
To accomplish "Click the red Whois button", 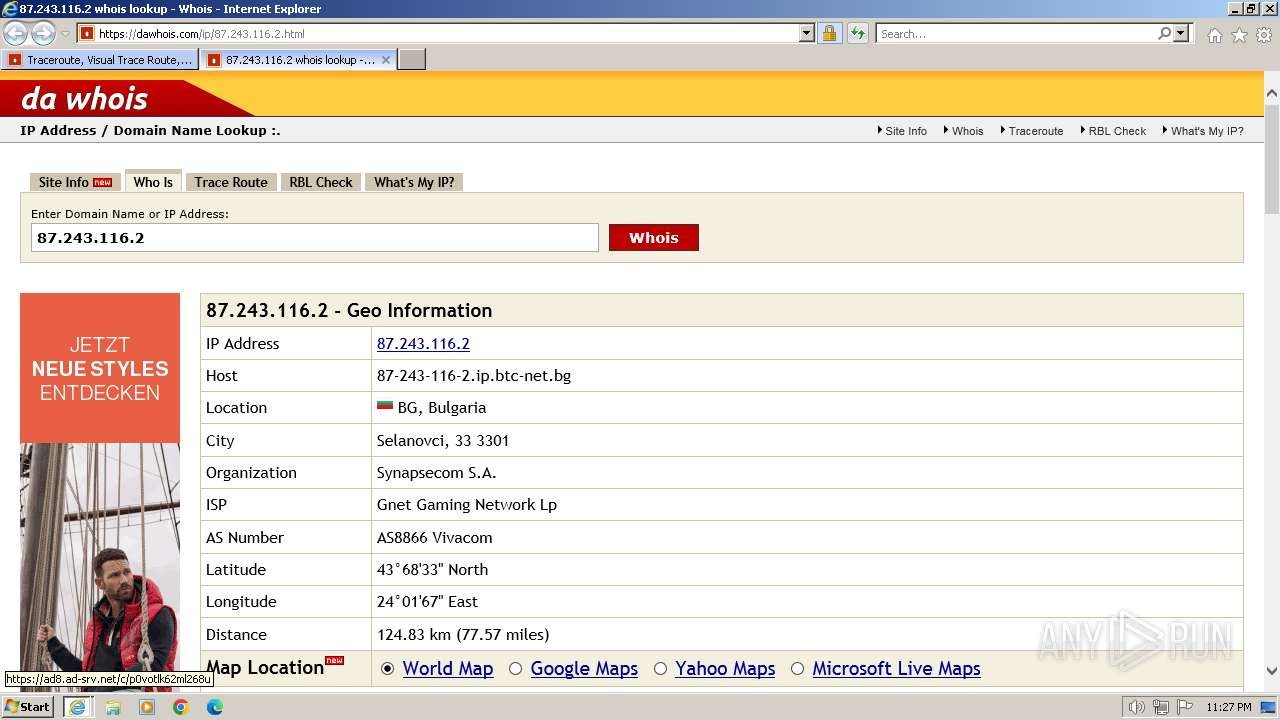I will [654, 237].
